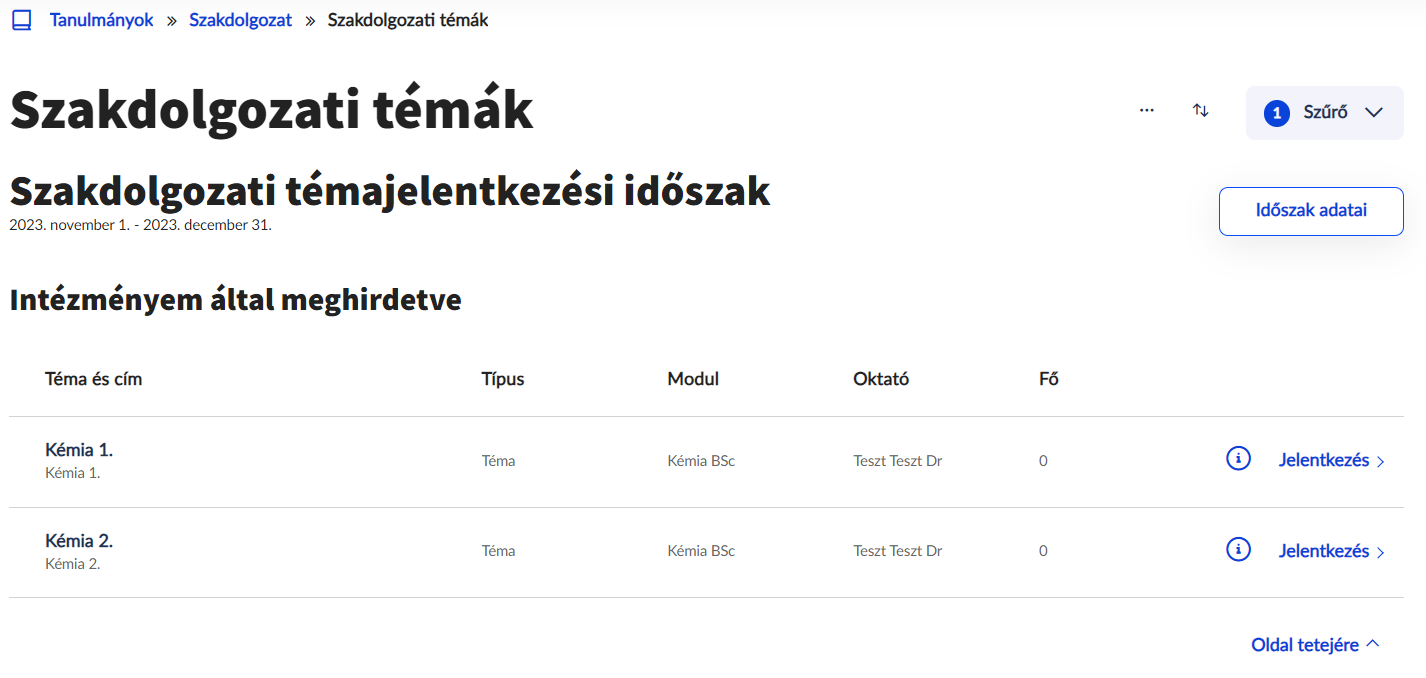
Task: Go to Tanulmányok in the breadcrumb
Action: tap(101, 20)
